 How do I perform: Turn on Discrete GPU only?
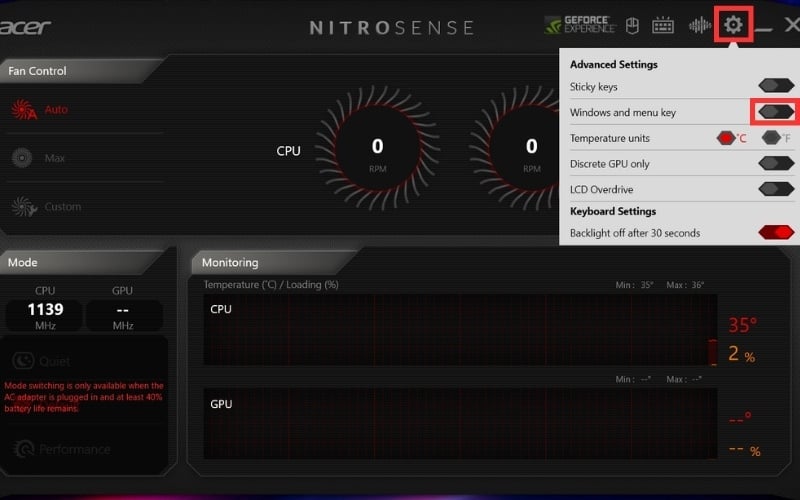click(x=776, y=163)
